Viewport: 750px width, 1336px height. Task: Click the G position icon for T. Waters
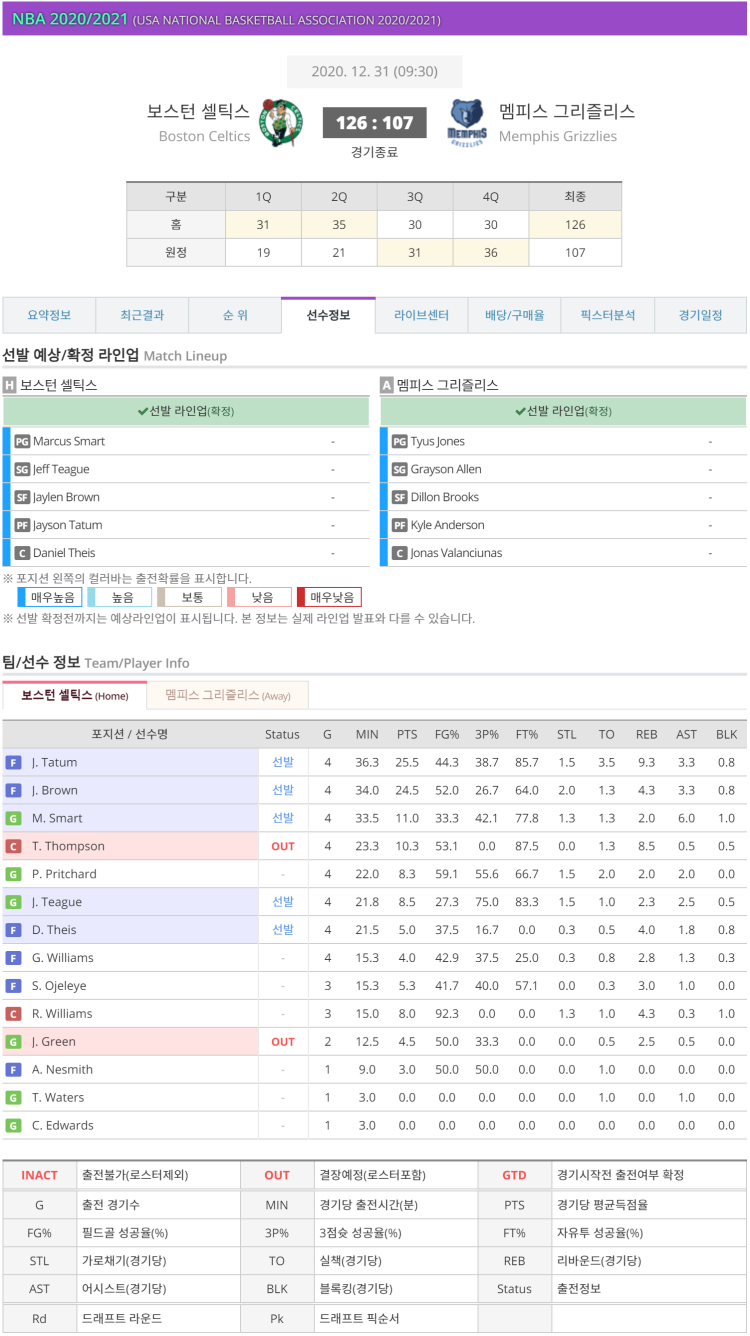pyautogui.click(x=13, y=1097)
